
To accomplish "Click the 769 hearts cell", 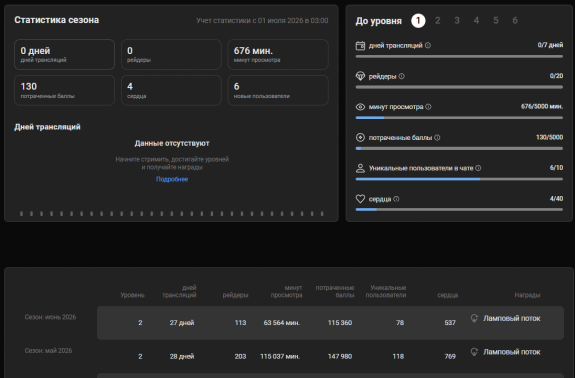I will (450, 356).
